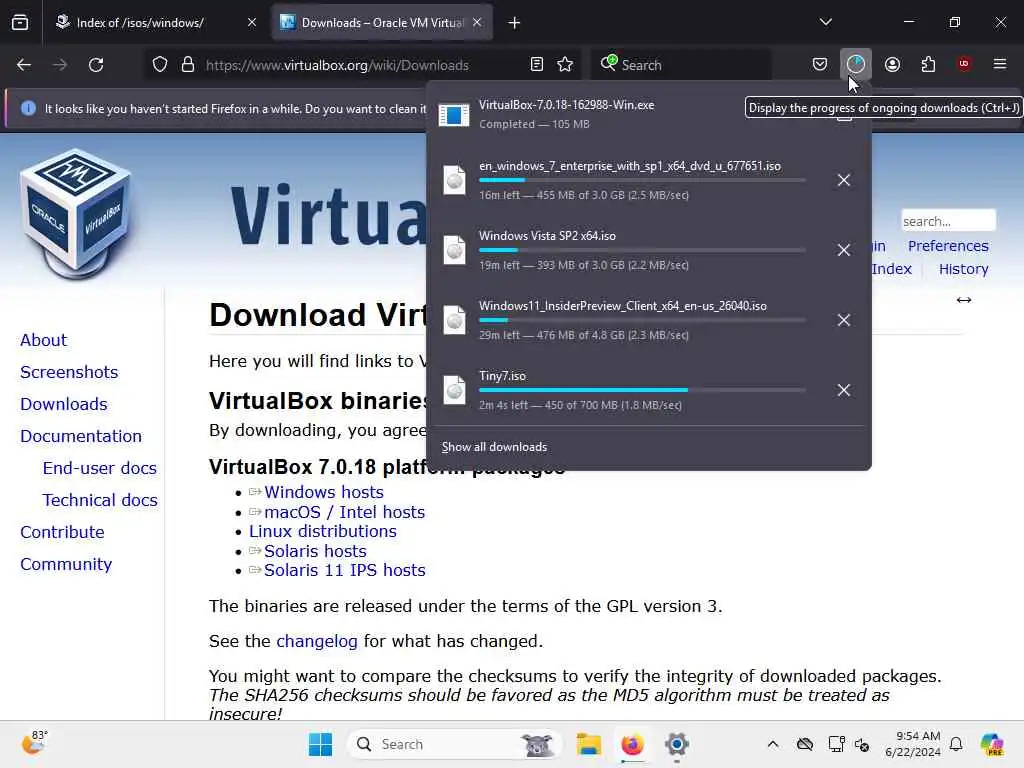This screenshot has height=768, width=1024.
Task: Switch to Downloads – Oracle VM VirtualBox tab
Action: click(x=382, y=23)
